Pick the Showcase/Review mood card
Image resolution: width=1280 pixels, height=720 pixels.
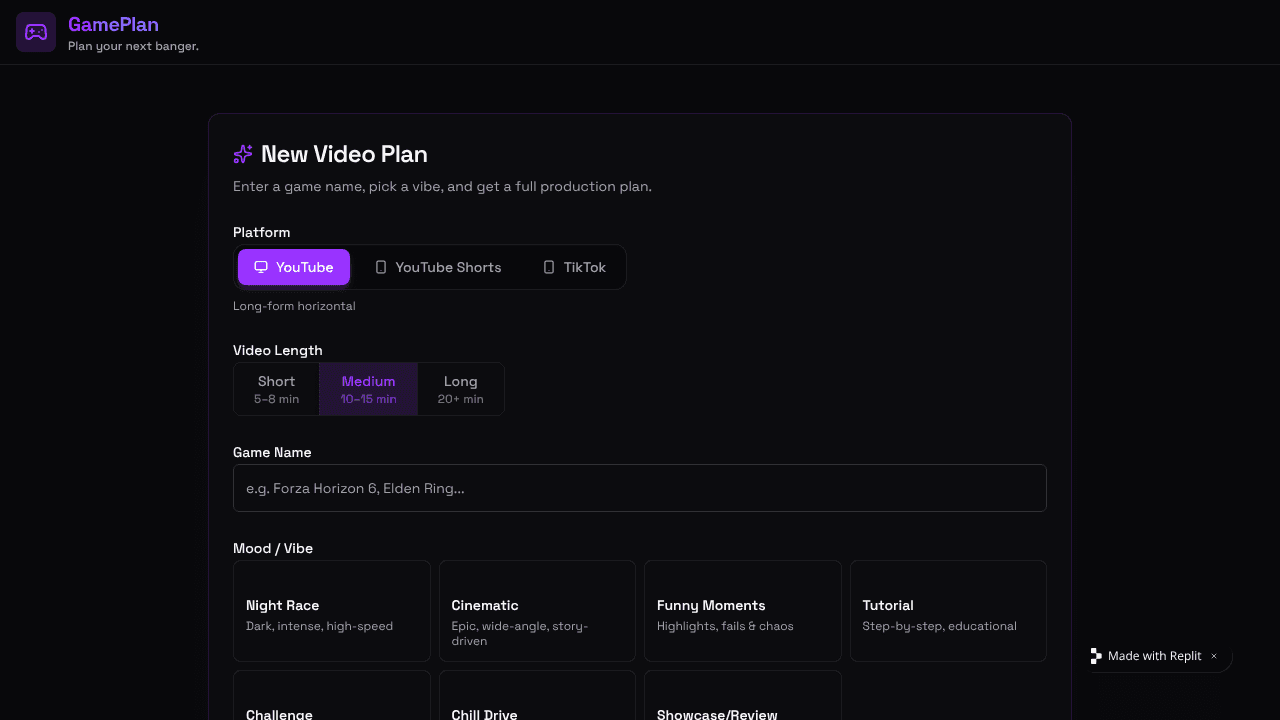click(743, 696)
